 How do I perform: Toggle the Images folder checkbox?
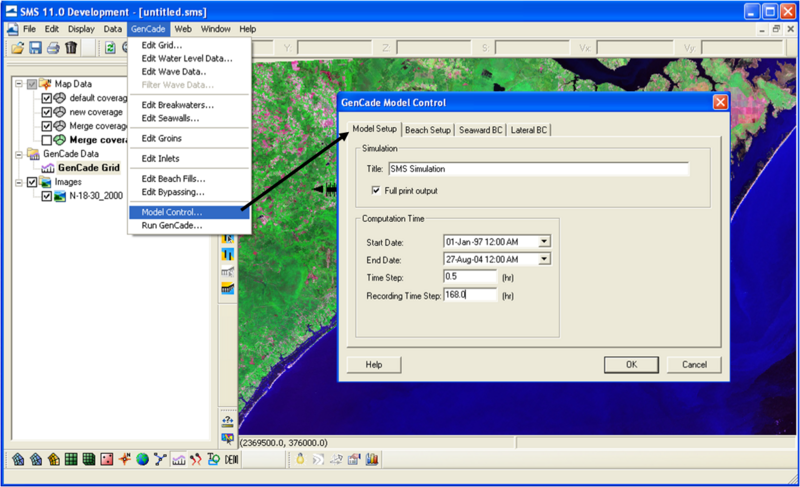(x=32, y=182)
